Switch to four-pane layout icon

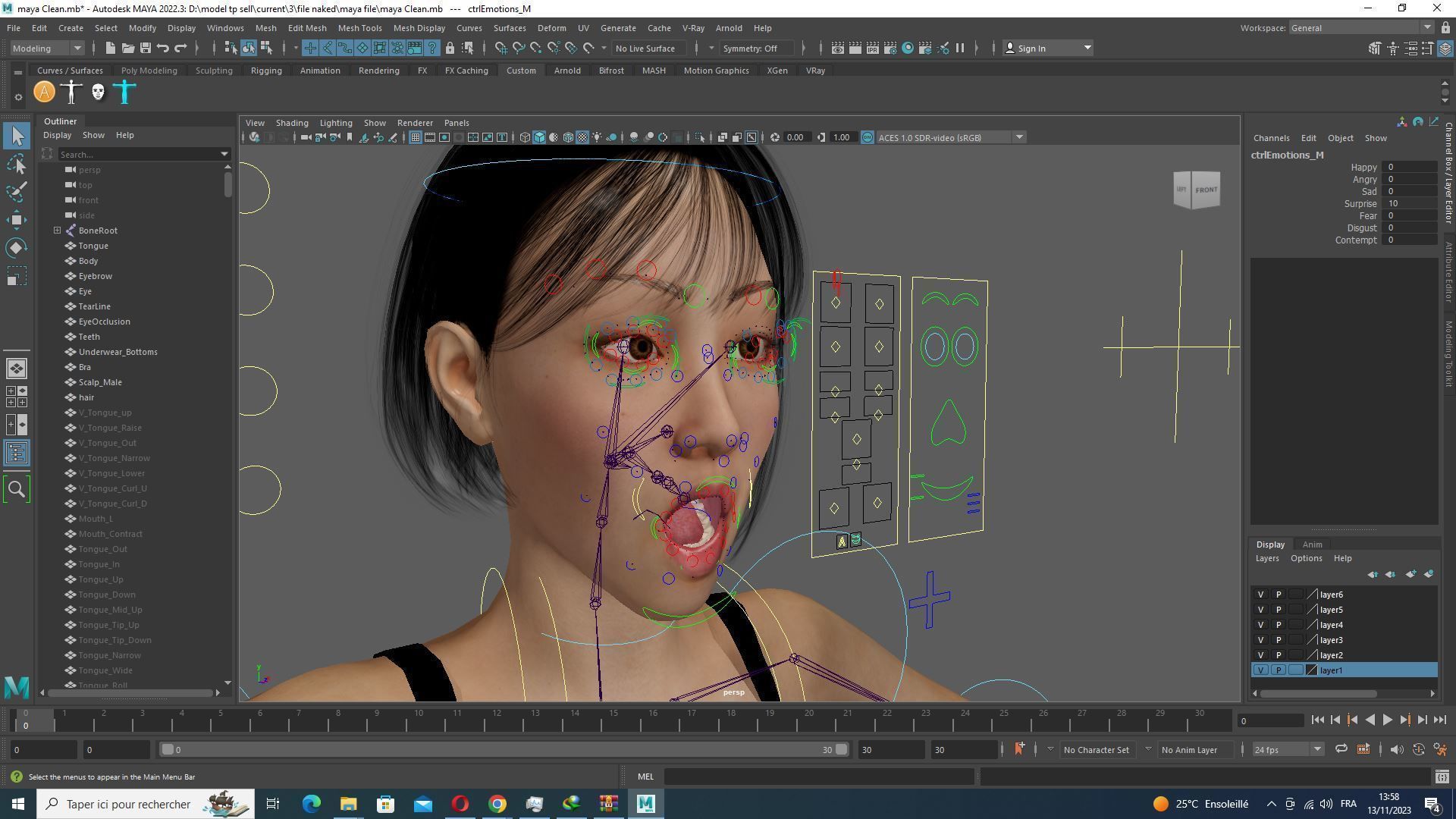(x=17, y=396)
